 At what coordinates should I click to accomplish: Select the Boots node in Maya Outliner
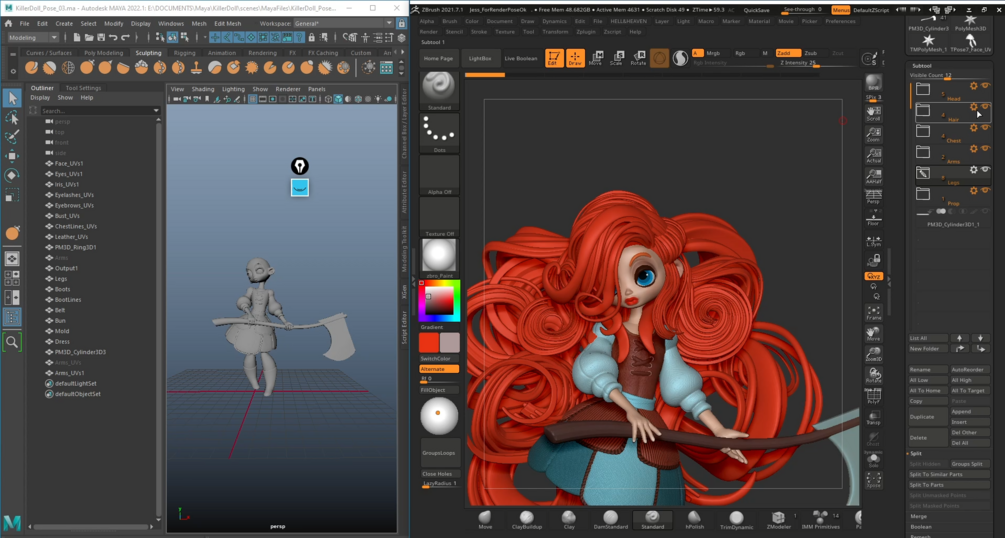tap(62, 289)
